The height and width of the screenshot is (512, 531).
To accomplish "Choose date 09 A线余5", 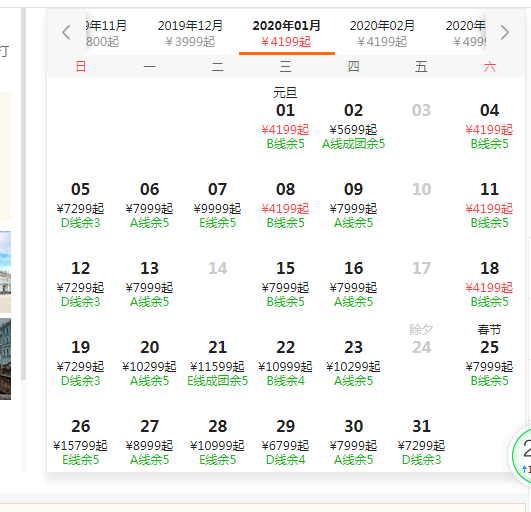I will [354, 205].
